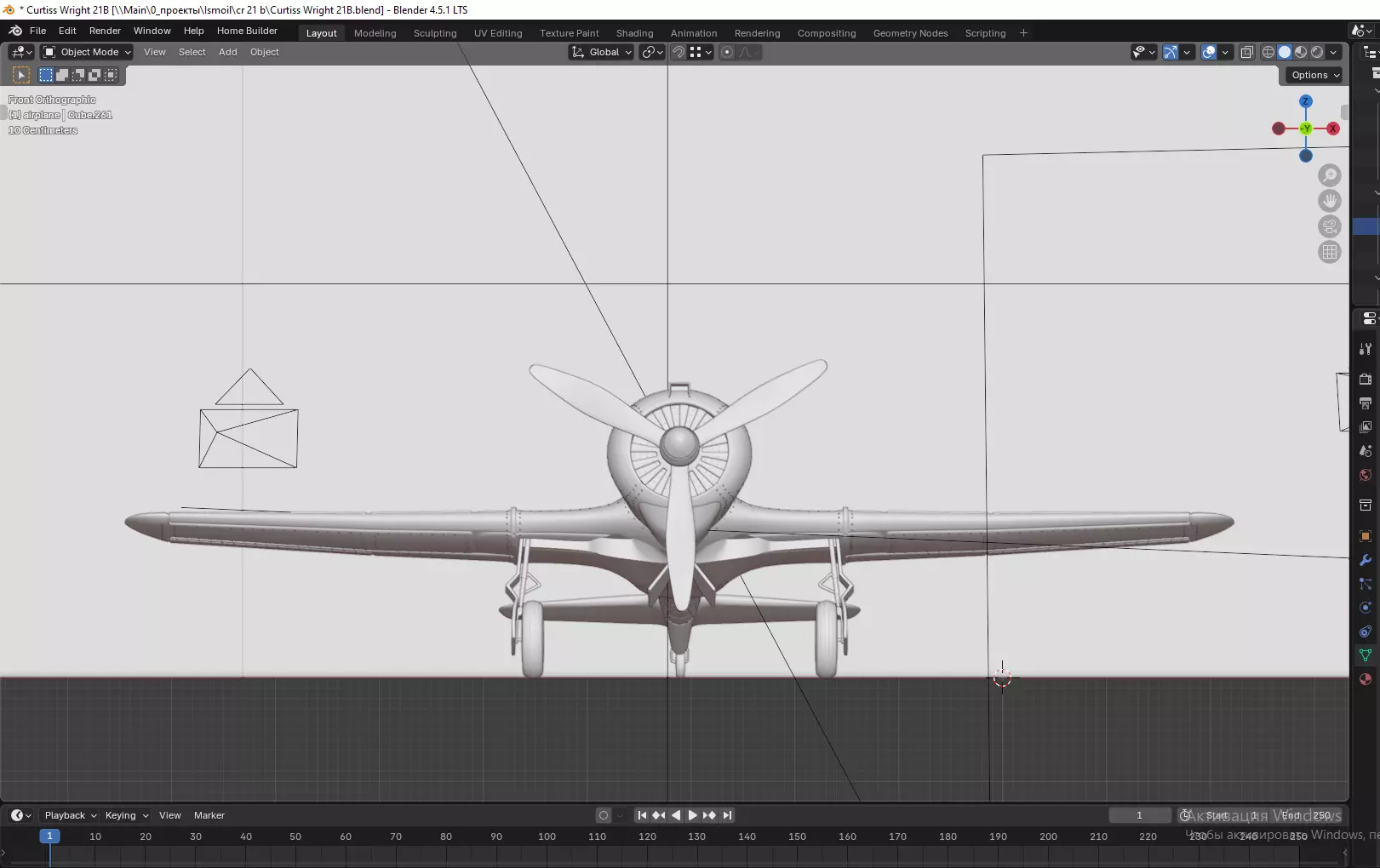
Task: Open the Object Mode dropdown
Action: pyautogui.click(x=87, y=52)
